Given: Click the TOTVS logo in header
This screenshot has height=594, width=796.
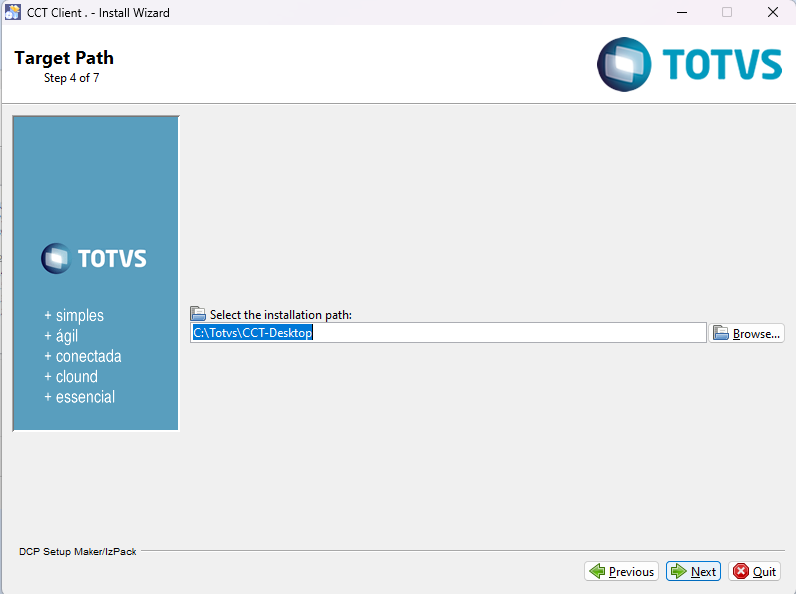Looking at the screenshot, I should 689,64.
